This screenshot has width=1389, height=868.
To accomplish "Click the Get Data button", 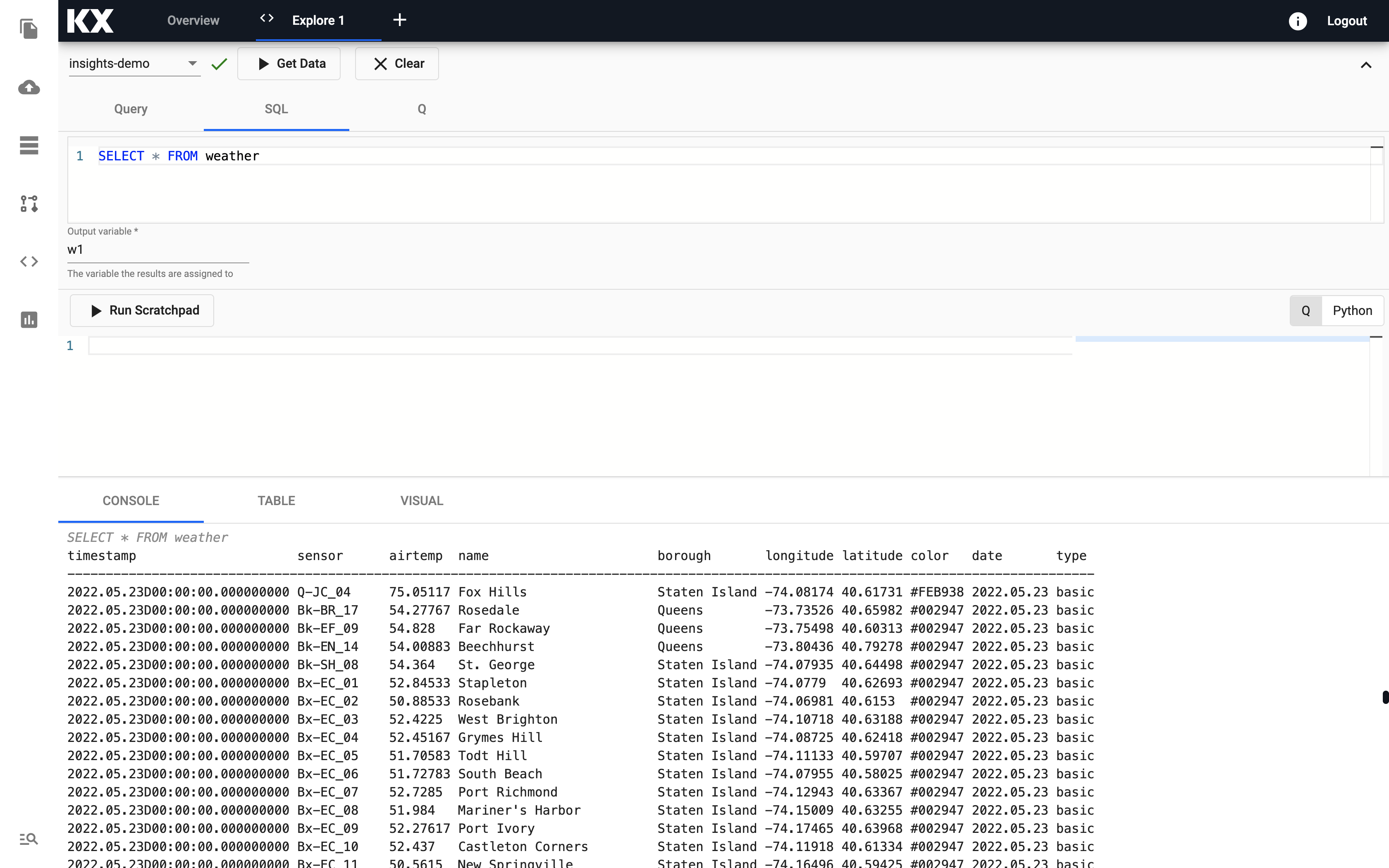I will coord(289,64).
